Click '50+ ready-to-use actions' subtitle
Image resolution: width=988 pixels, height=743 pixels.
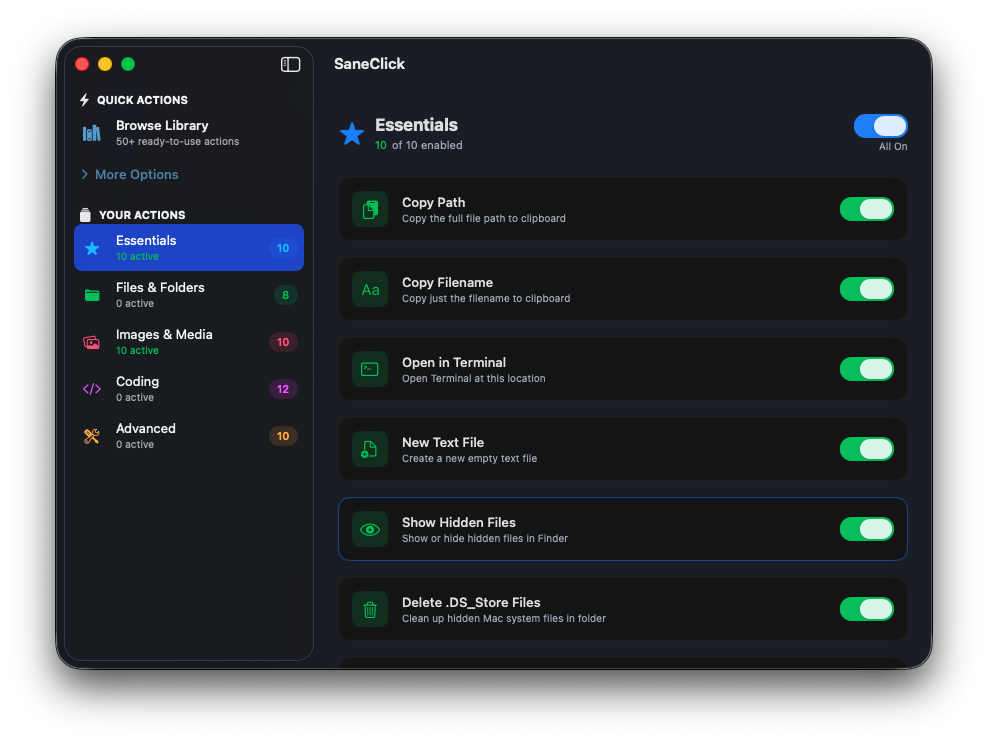tap(178, 142)
